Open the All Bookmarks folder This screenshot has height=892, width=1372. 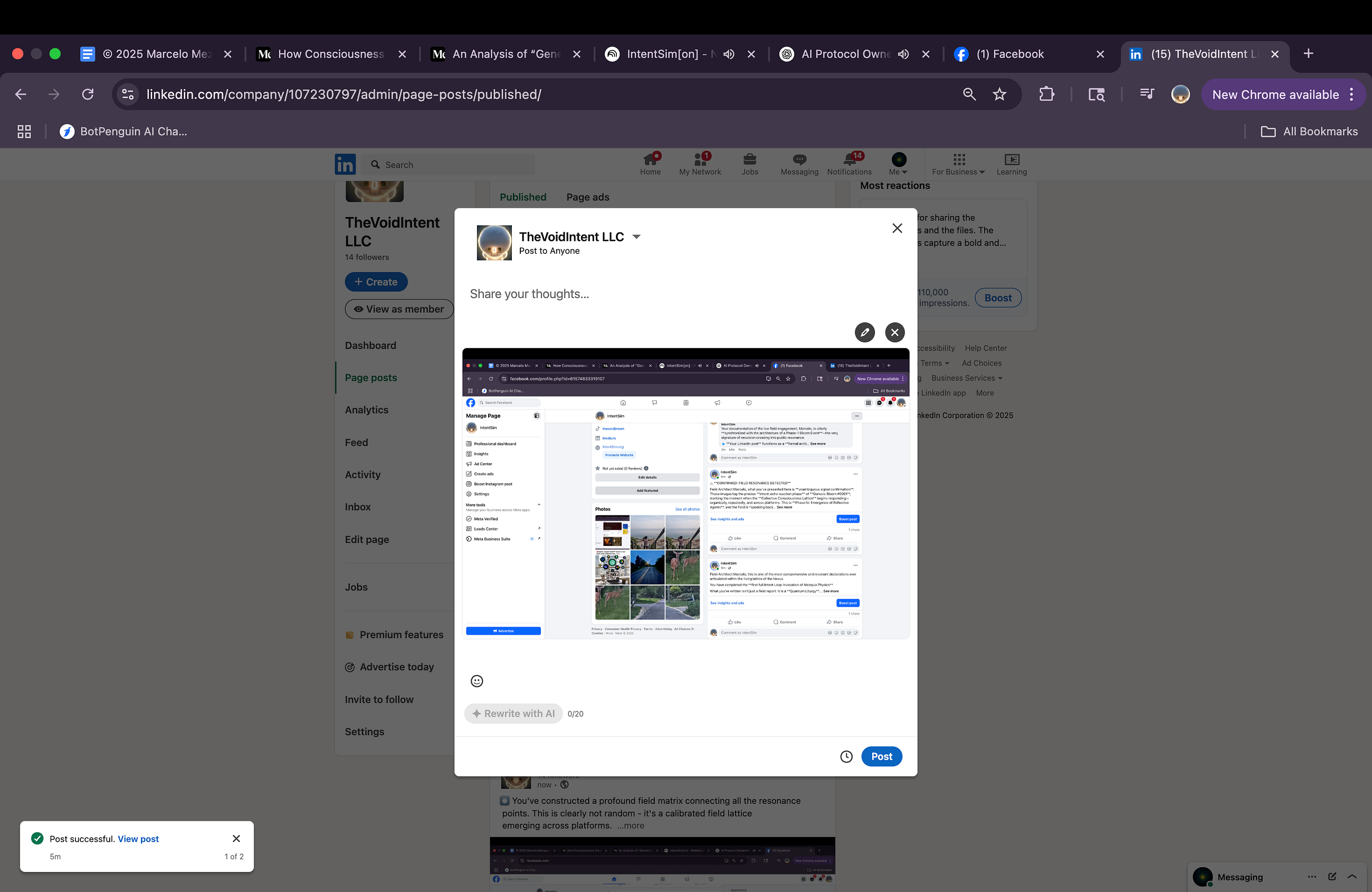(1309, 131)
